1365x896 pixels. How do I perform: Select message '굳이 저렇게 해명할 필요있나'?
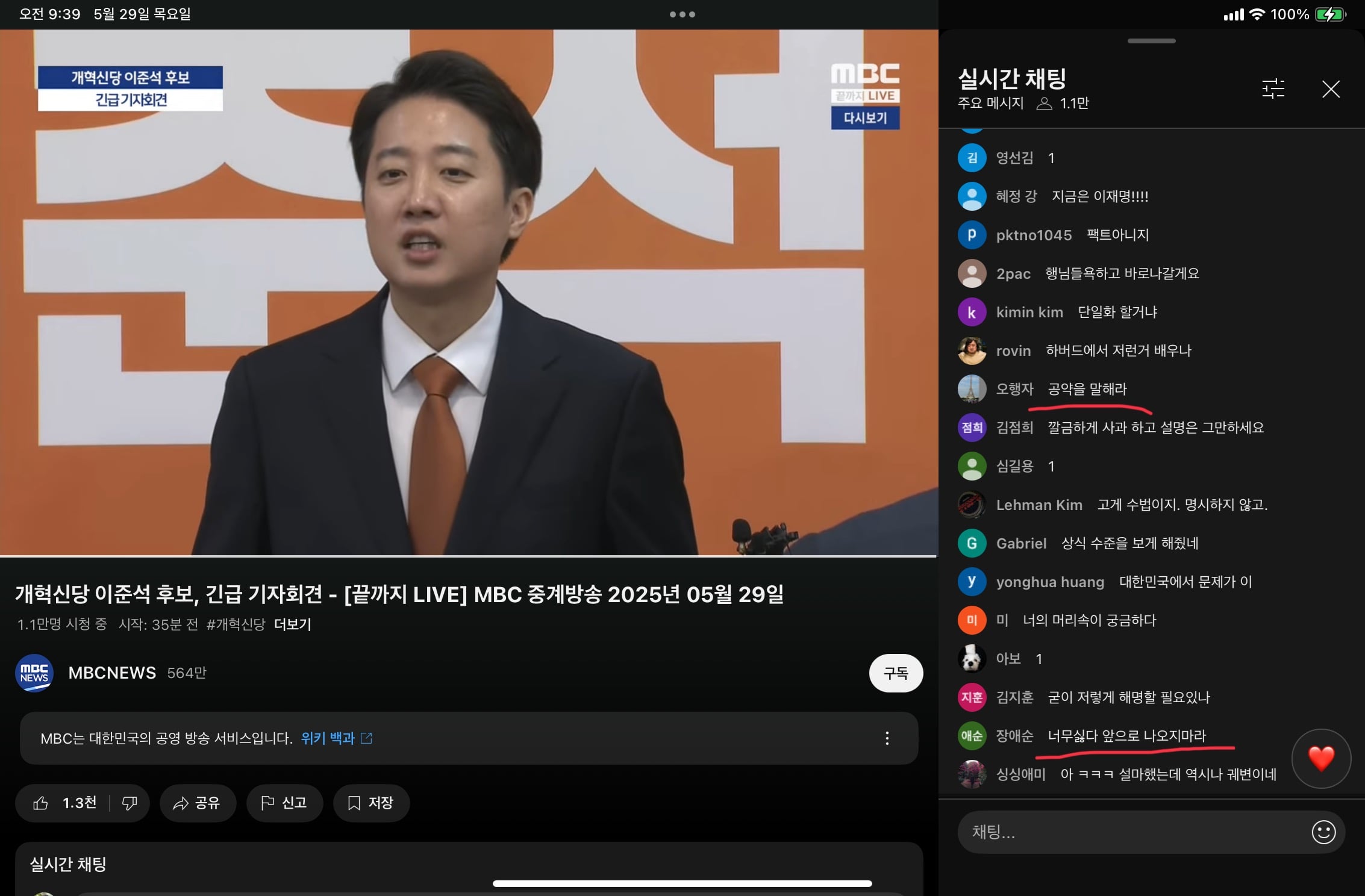[x=1129, y=697]
